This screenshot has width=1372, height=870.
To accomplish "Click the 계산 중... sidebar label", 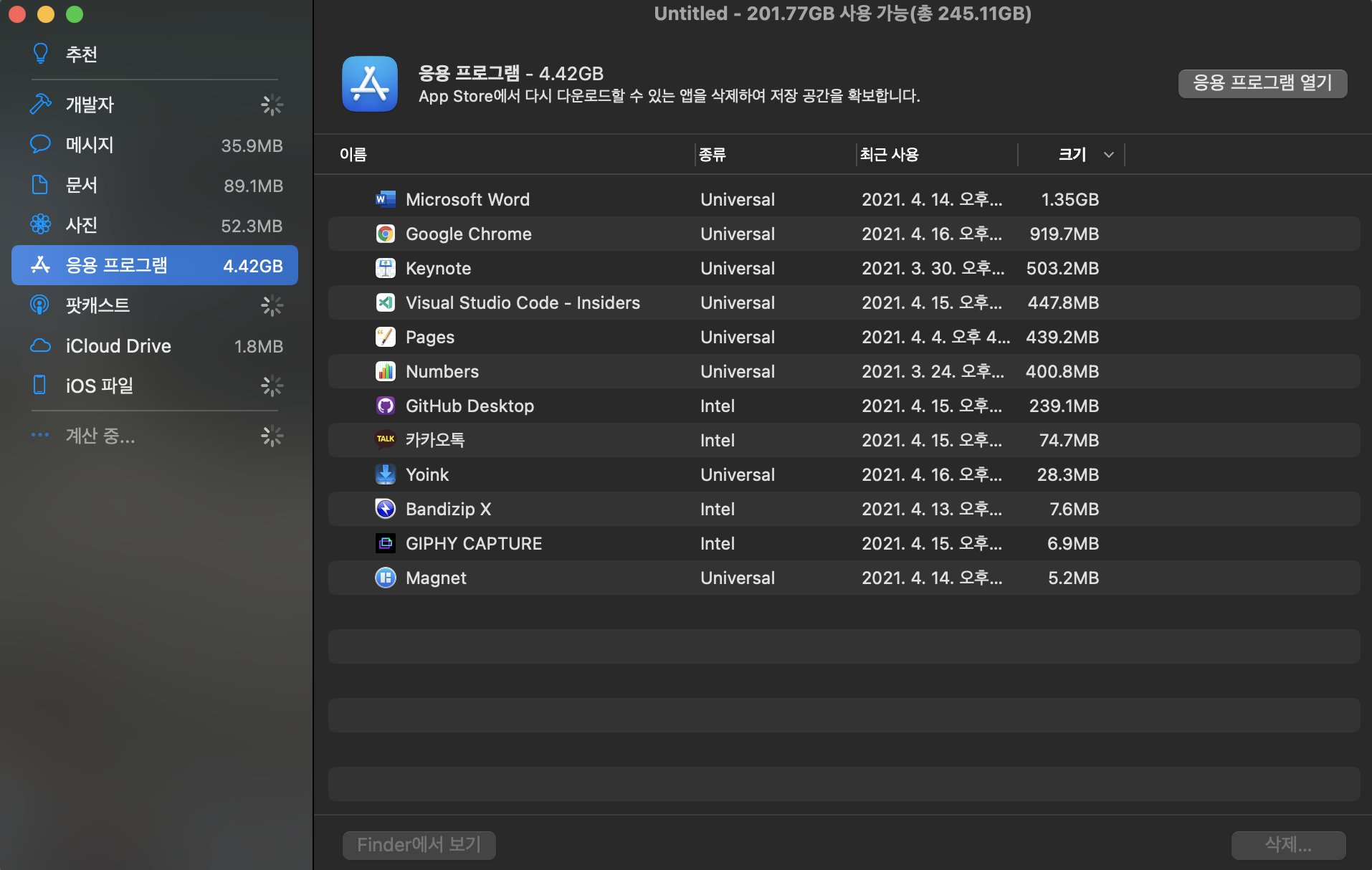I will [x=100, y=436].
